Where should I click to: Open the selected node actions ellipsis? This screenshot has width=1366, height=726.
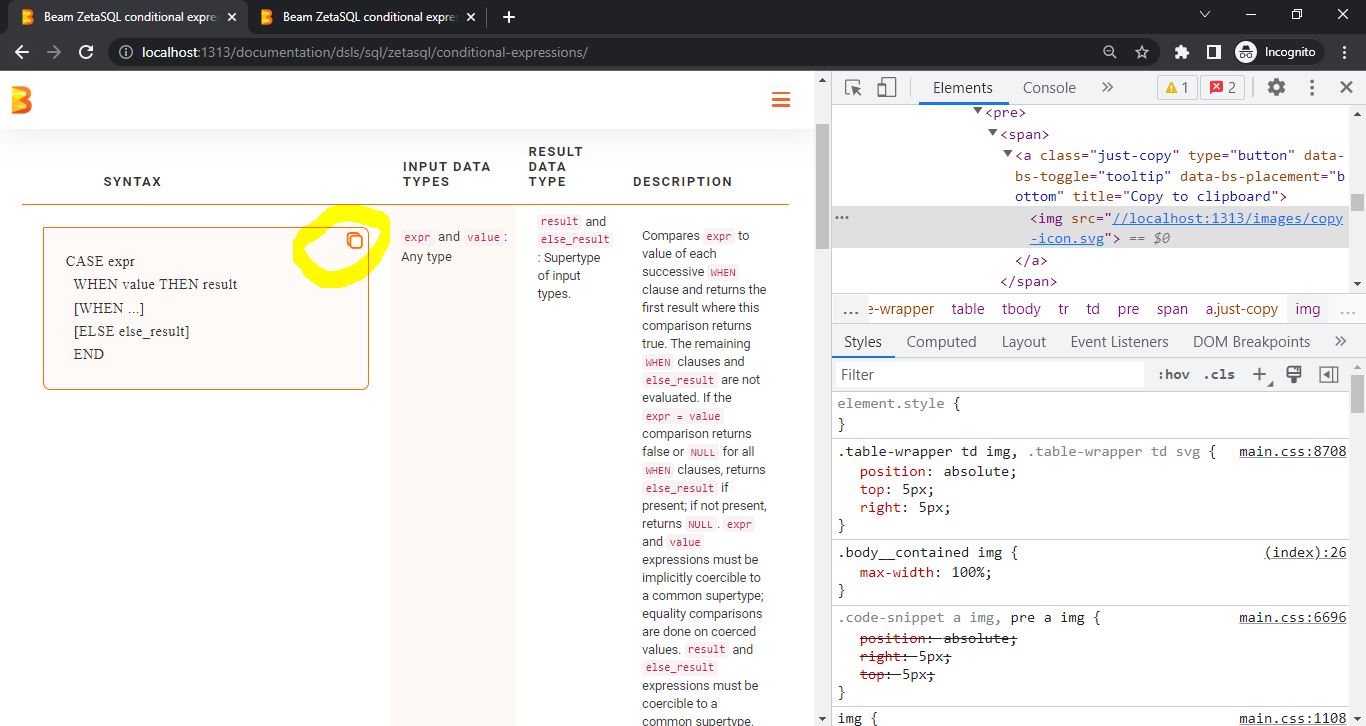click(x=842, y=217)
